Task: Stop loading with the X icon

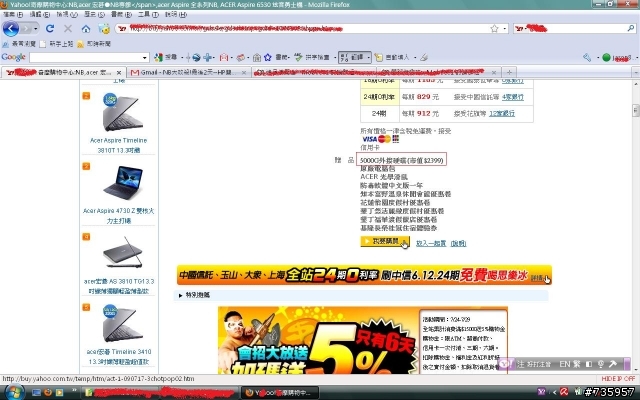Action: pyautogui.click(x=68, y=29)
